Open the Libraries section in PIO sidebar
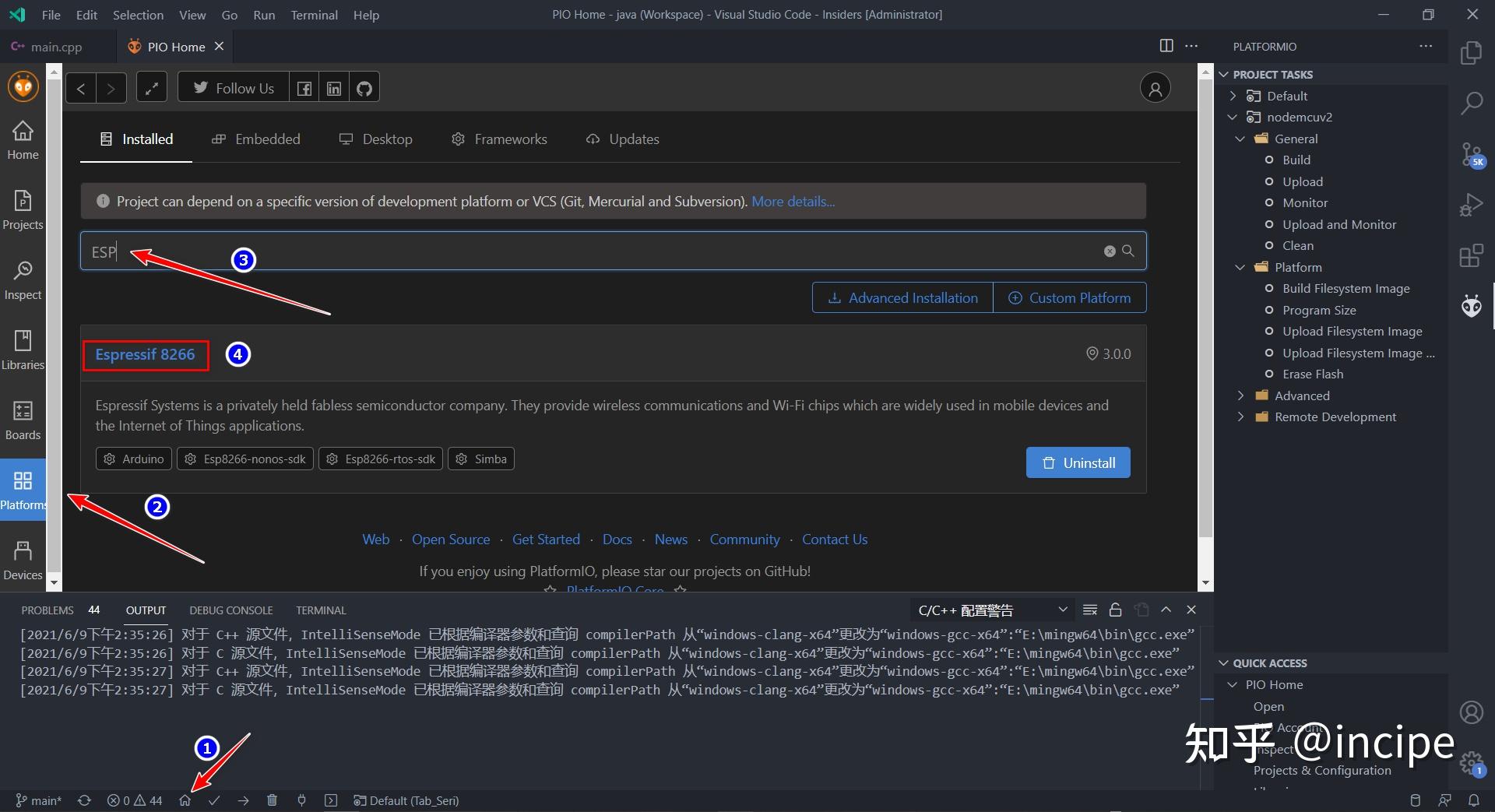 coord(23,351)
